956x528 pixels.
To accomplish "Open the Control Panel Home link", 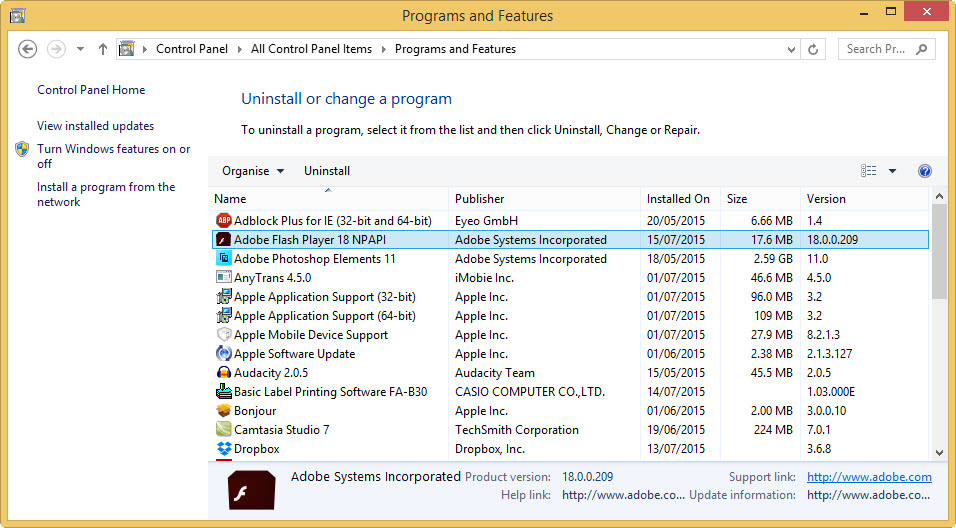I will [x=91, y=90].
